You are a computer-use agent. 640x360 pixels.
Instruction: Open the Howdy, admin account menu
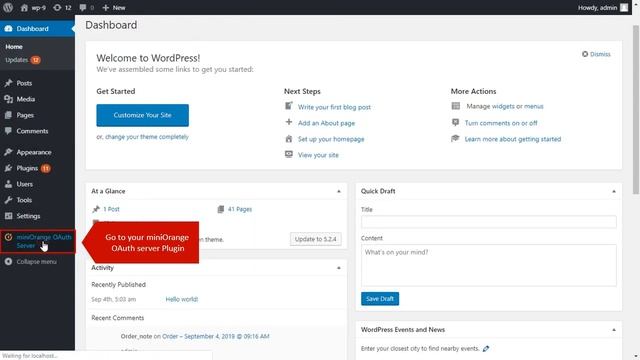[603, 7]
